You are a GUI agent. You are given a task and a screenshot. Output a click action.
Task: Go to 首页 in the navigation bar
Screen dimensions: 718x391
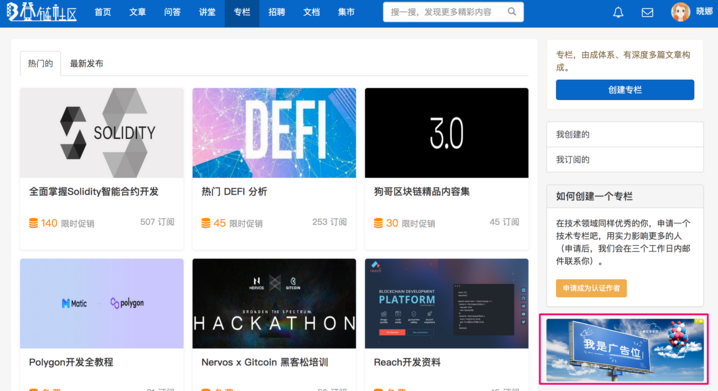[x=103, y=12]
